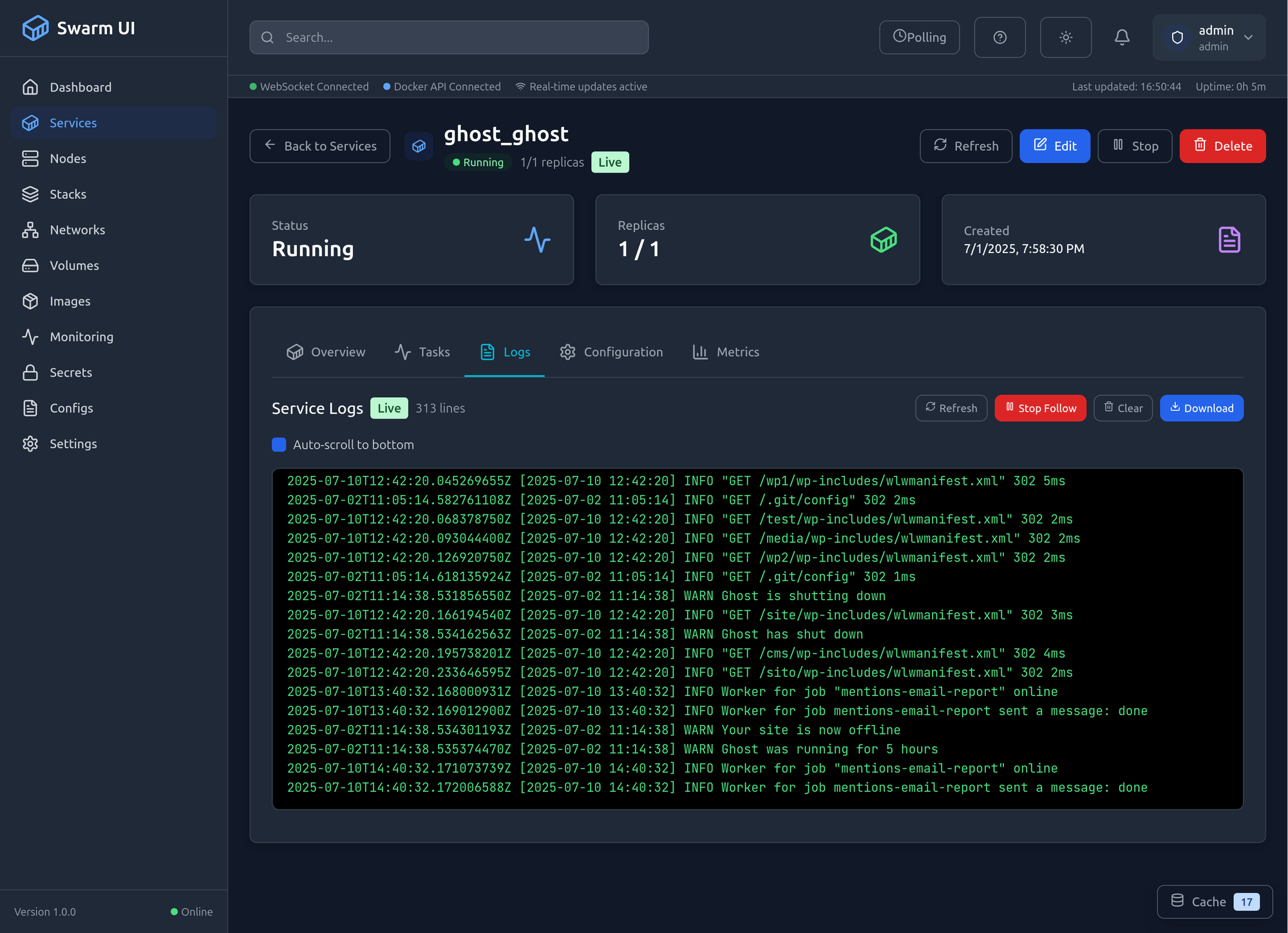Click Back to Services
The width and height of the screenshot is (1288, 933).
319,146
